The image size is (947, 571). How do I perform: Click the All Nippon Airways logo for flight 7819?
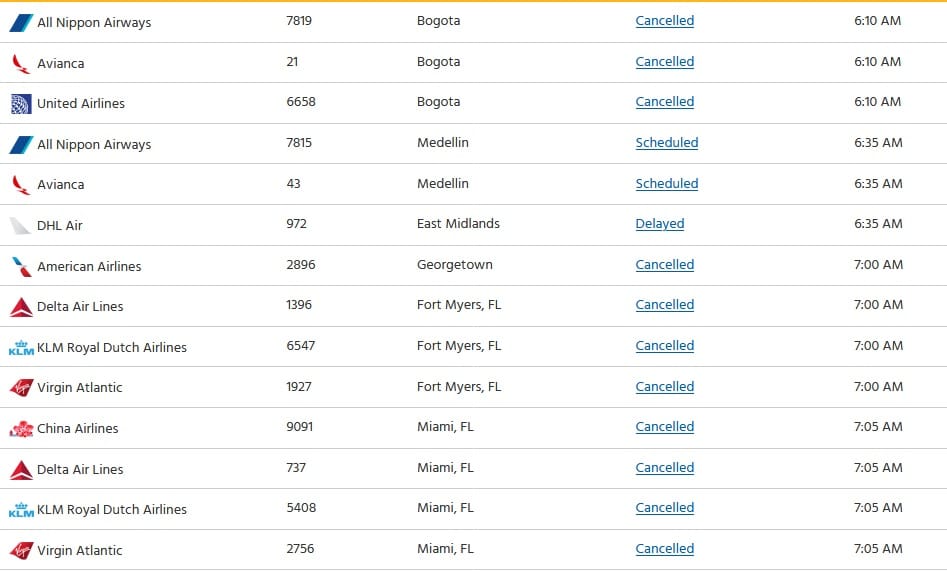click(21, 23)
